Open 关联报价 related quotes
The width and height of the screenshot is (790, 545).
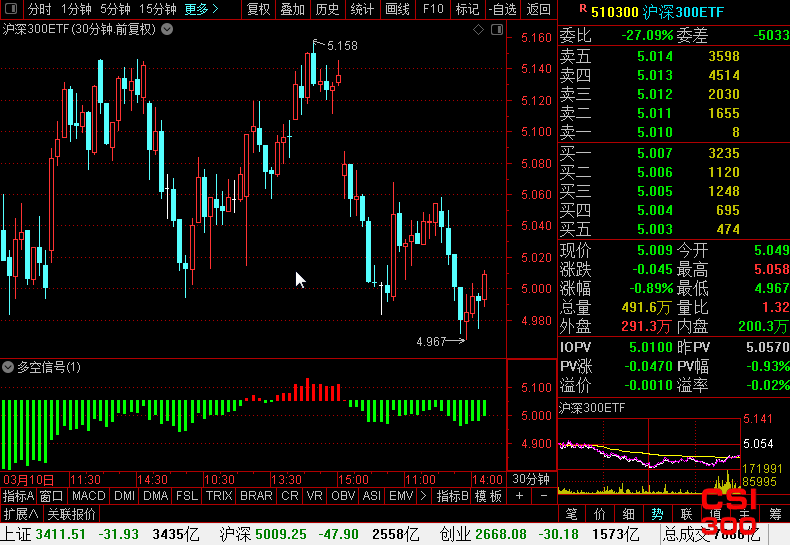tap(71, 514)
